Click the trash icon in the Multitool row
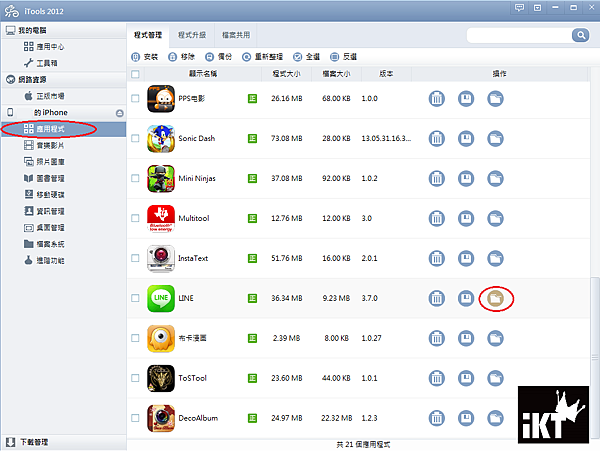The width and height of the screenshot is (600, 457). [436, 219]
